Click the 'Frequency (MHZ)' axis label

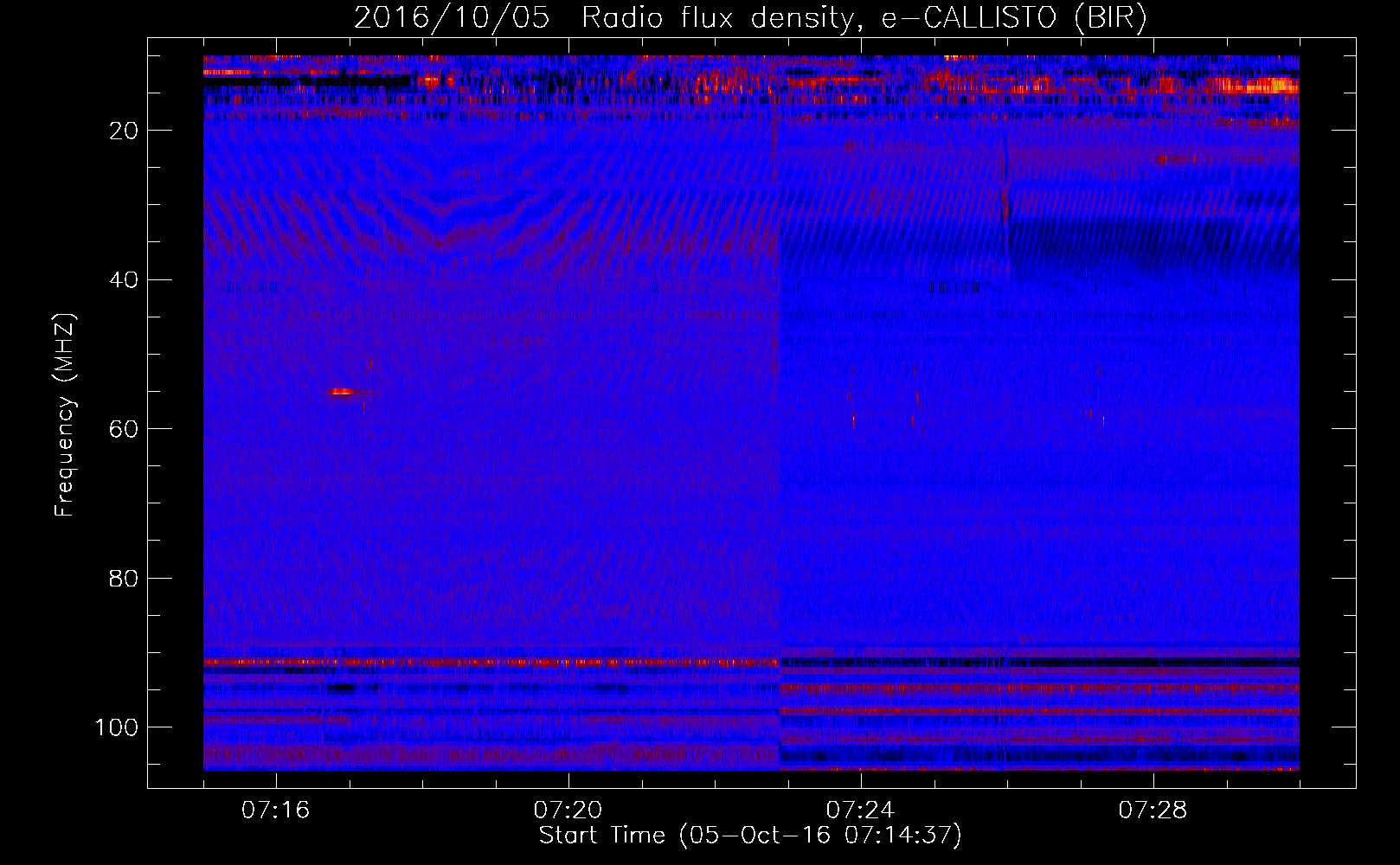pos(65,414)
